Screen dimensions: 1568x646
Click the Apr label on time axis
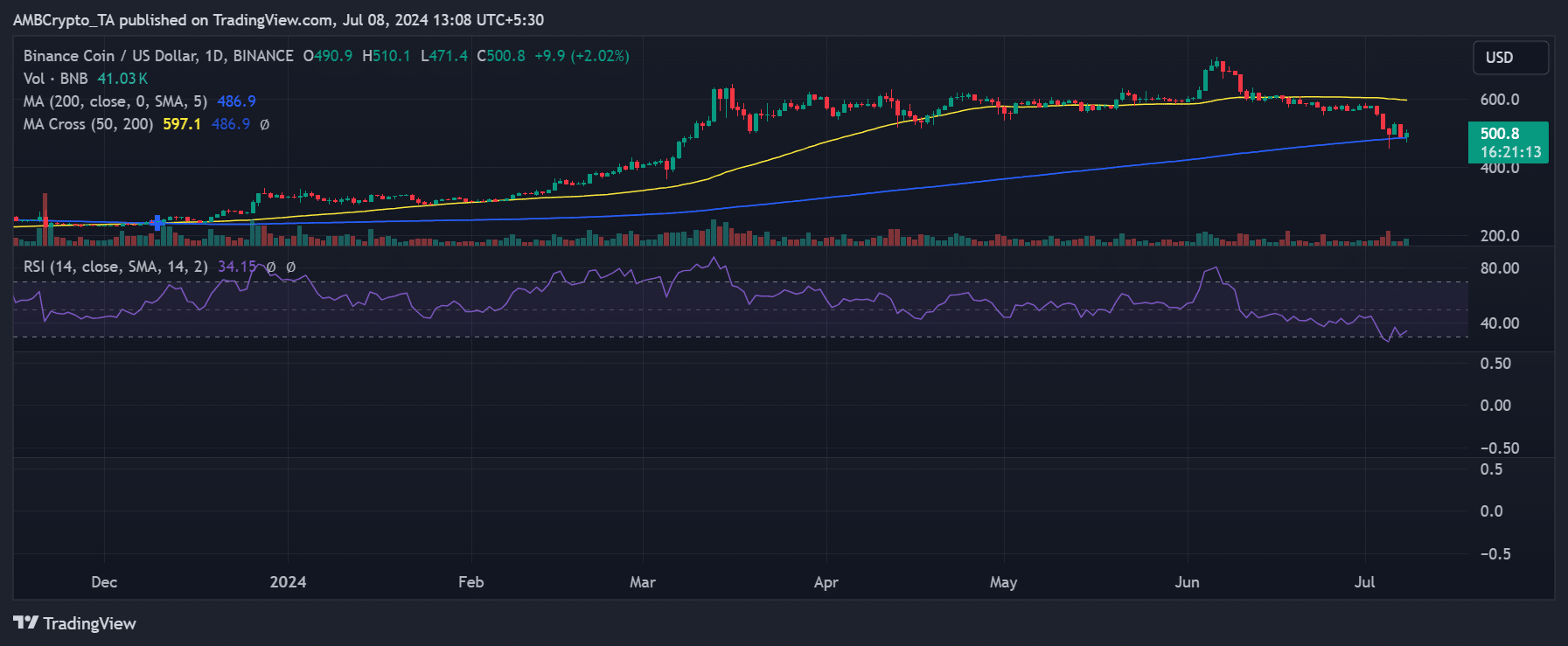click(826, 582)
